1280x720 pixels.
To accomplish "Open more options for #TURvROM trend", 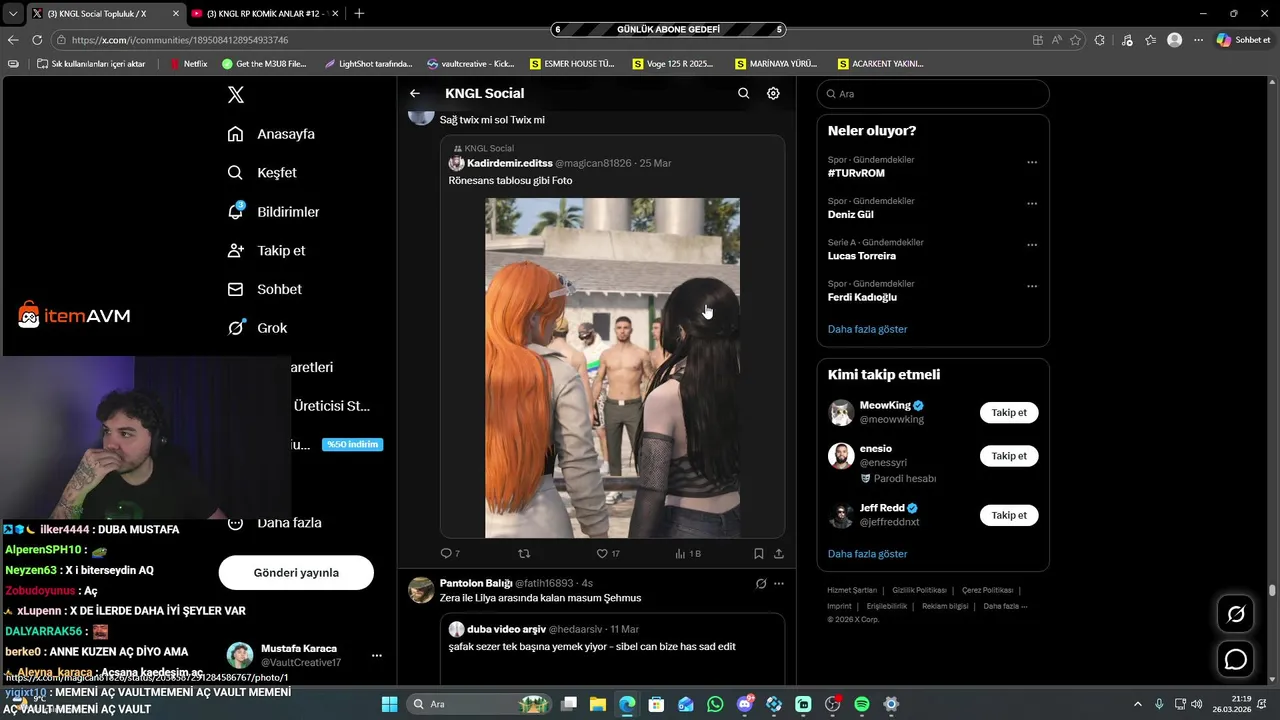I will click(1032, 162).
